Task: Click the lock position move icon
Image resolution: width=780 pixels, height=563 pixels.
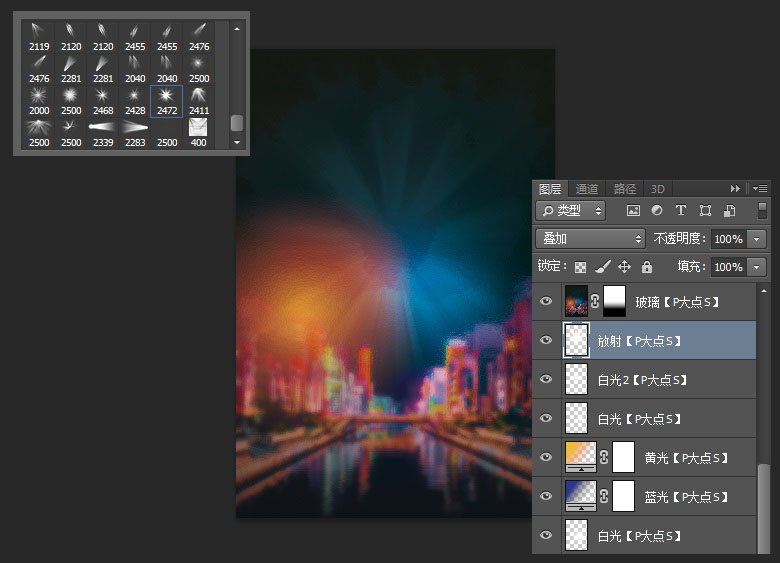Action: coord(625,267)
